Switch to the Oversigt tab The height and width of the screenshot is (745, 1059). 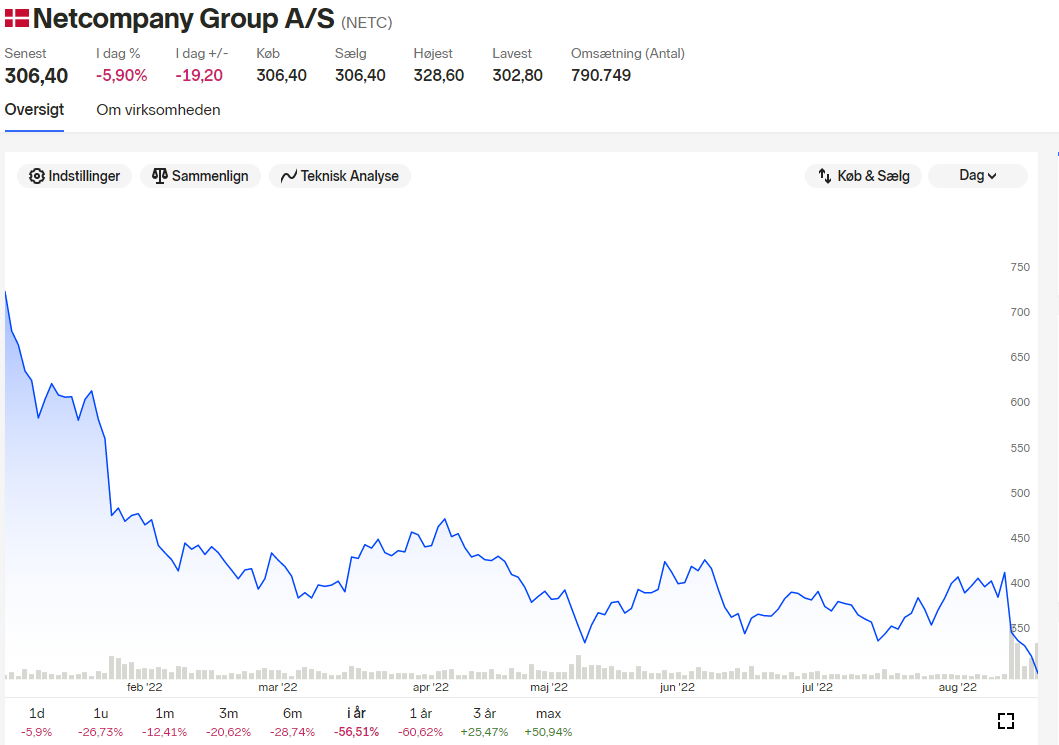click(x=34, y=110)
